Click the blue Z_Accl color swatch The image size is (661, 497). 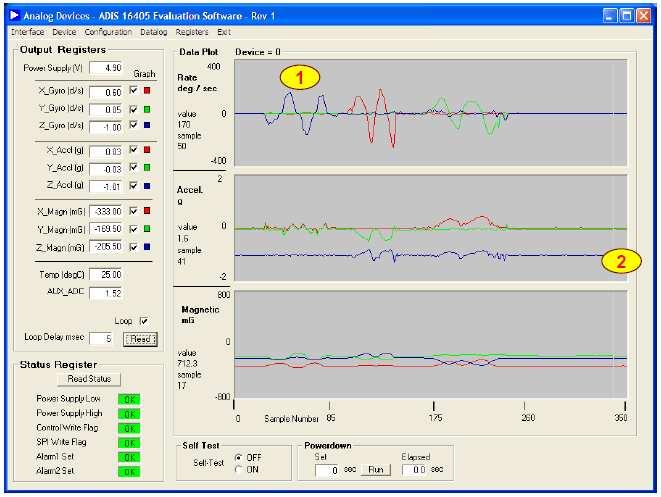147,185
